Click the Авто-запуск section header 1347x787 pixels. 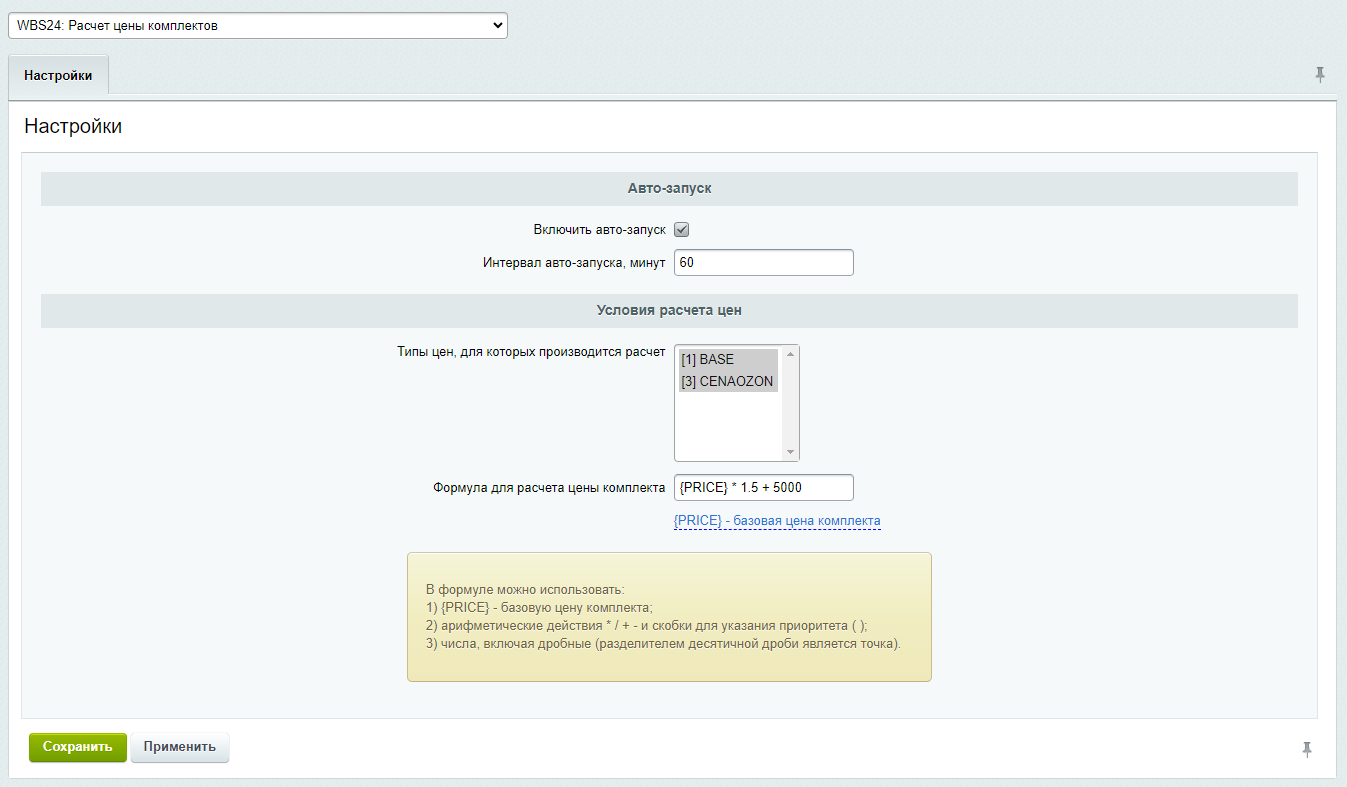[669, 188]
